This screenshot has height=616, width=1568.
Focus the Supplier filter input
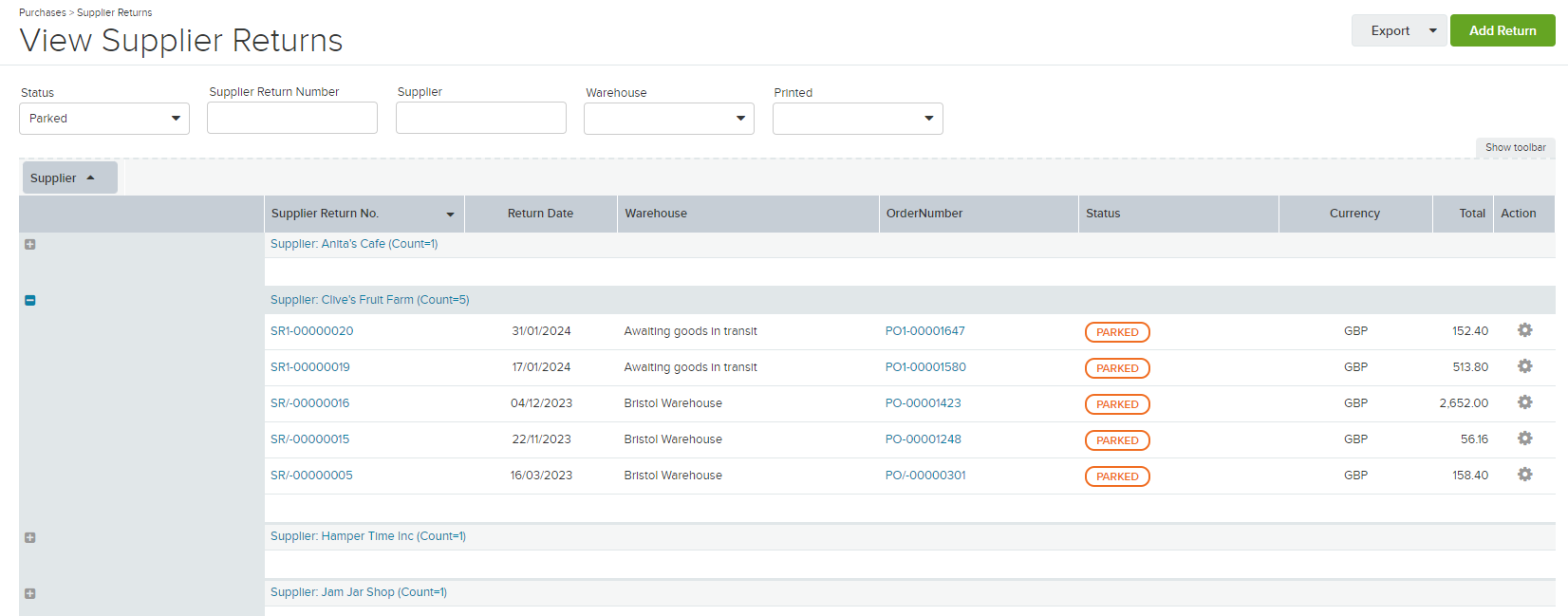(x=481, y=118)
